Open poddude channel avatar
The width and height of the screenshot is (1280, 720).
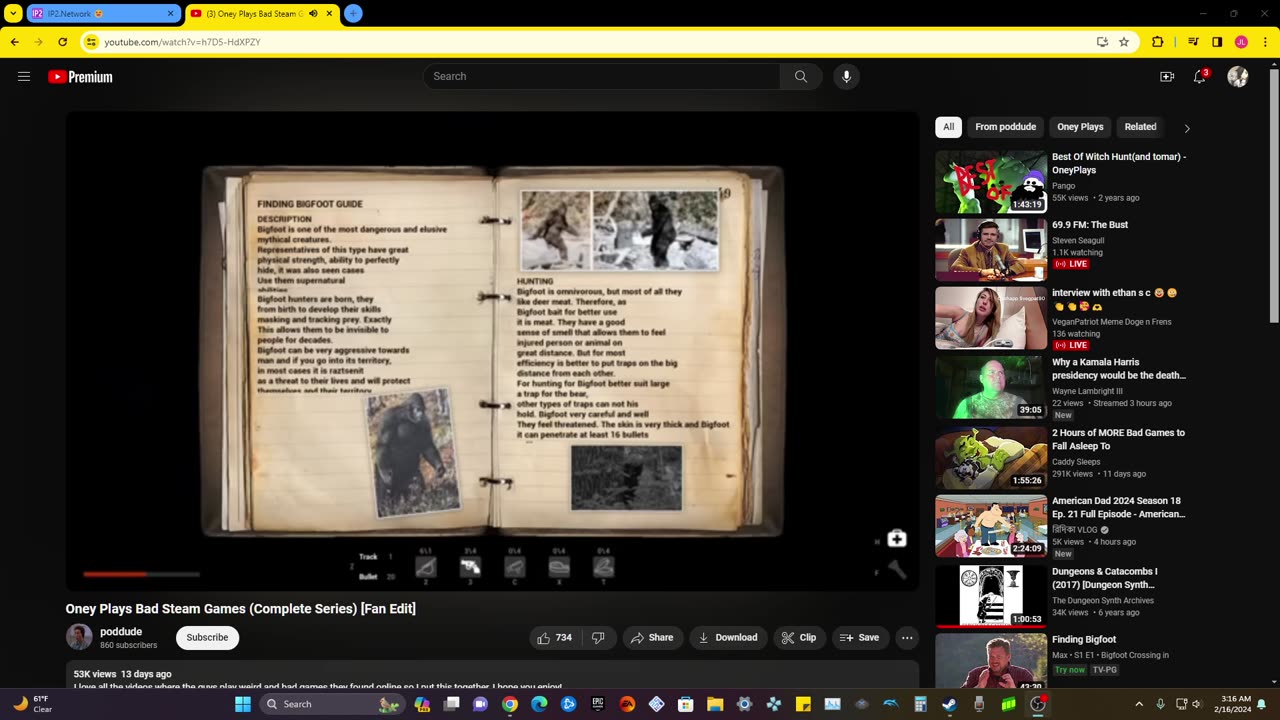79,637
